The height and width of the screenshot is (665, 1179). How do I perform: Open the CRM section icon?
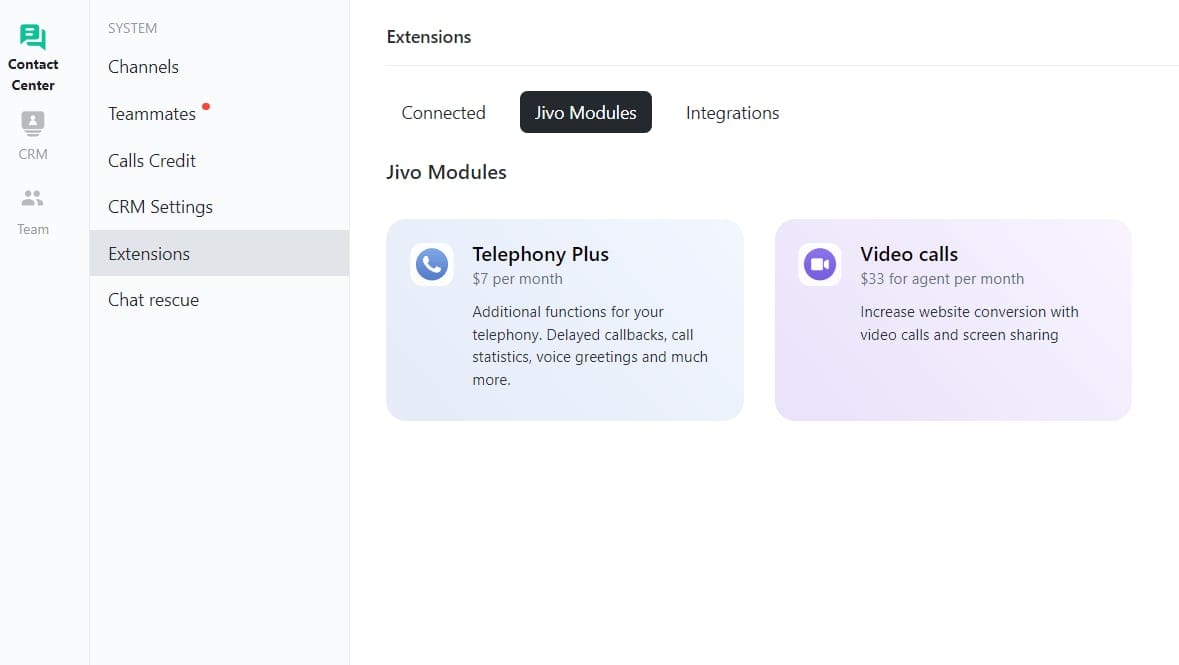[x=33, y=123]
